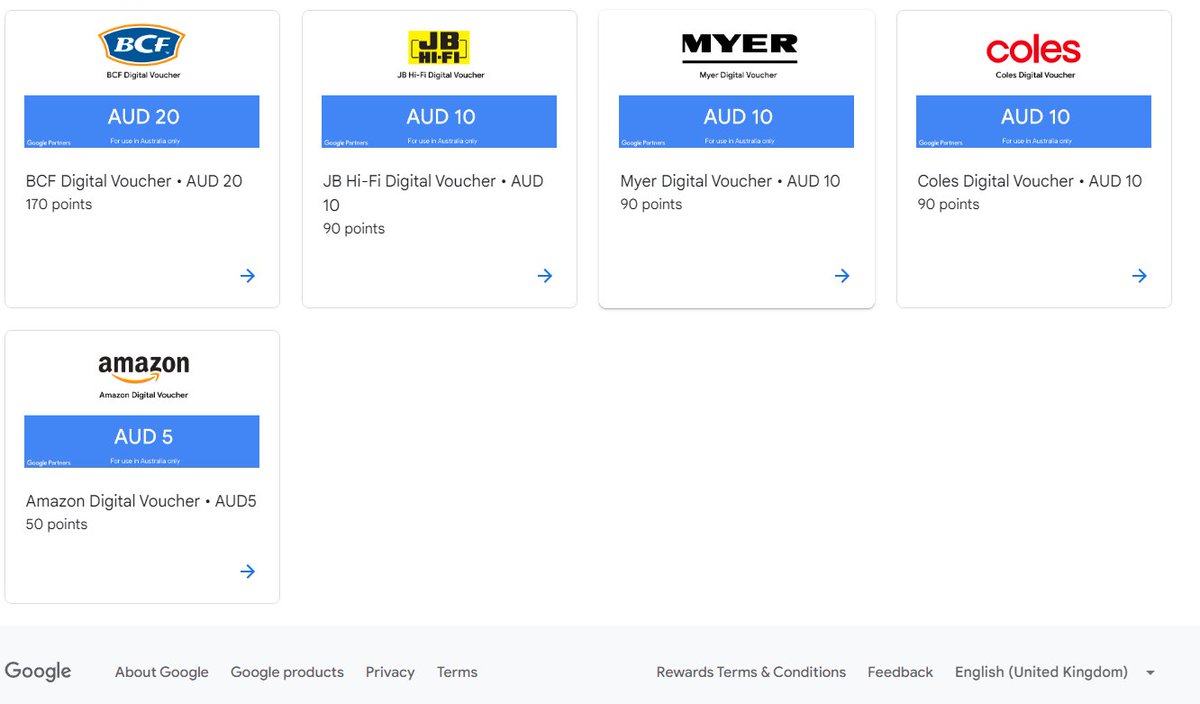The height and width of the screenshot is (704, 1200).
Task: Click the Feedback link
Action: 900,672
